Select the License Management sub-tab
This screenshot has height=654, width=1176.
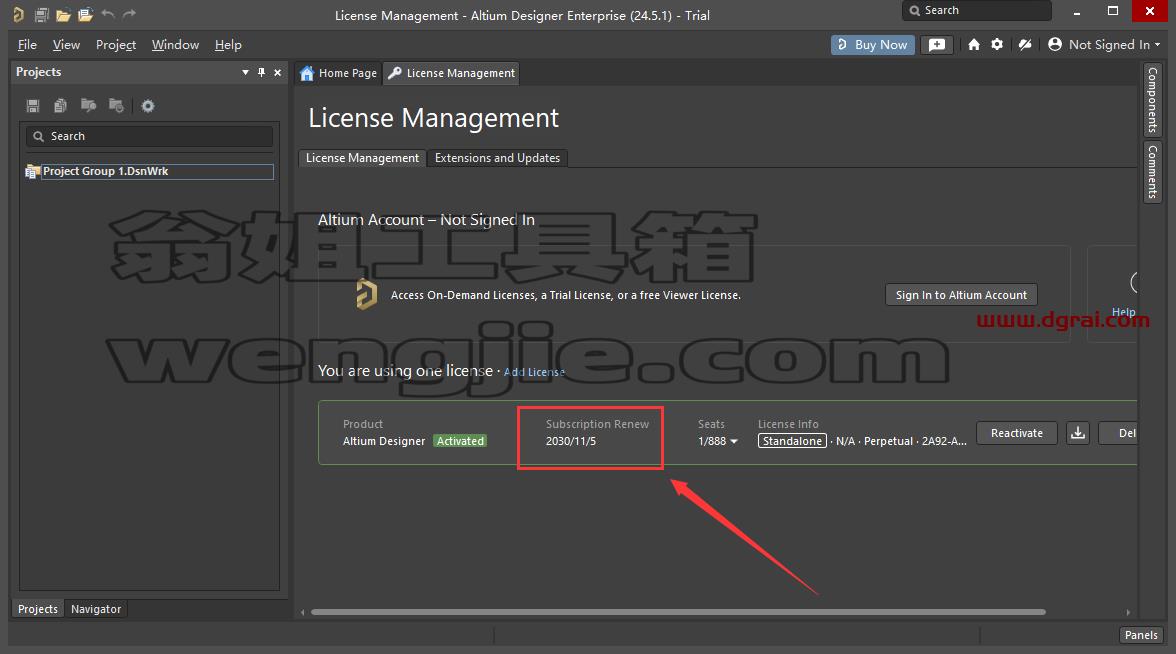pyautogui.click(x=362, y=158)
